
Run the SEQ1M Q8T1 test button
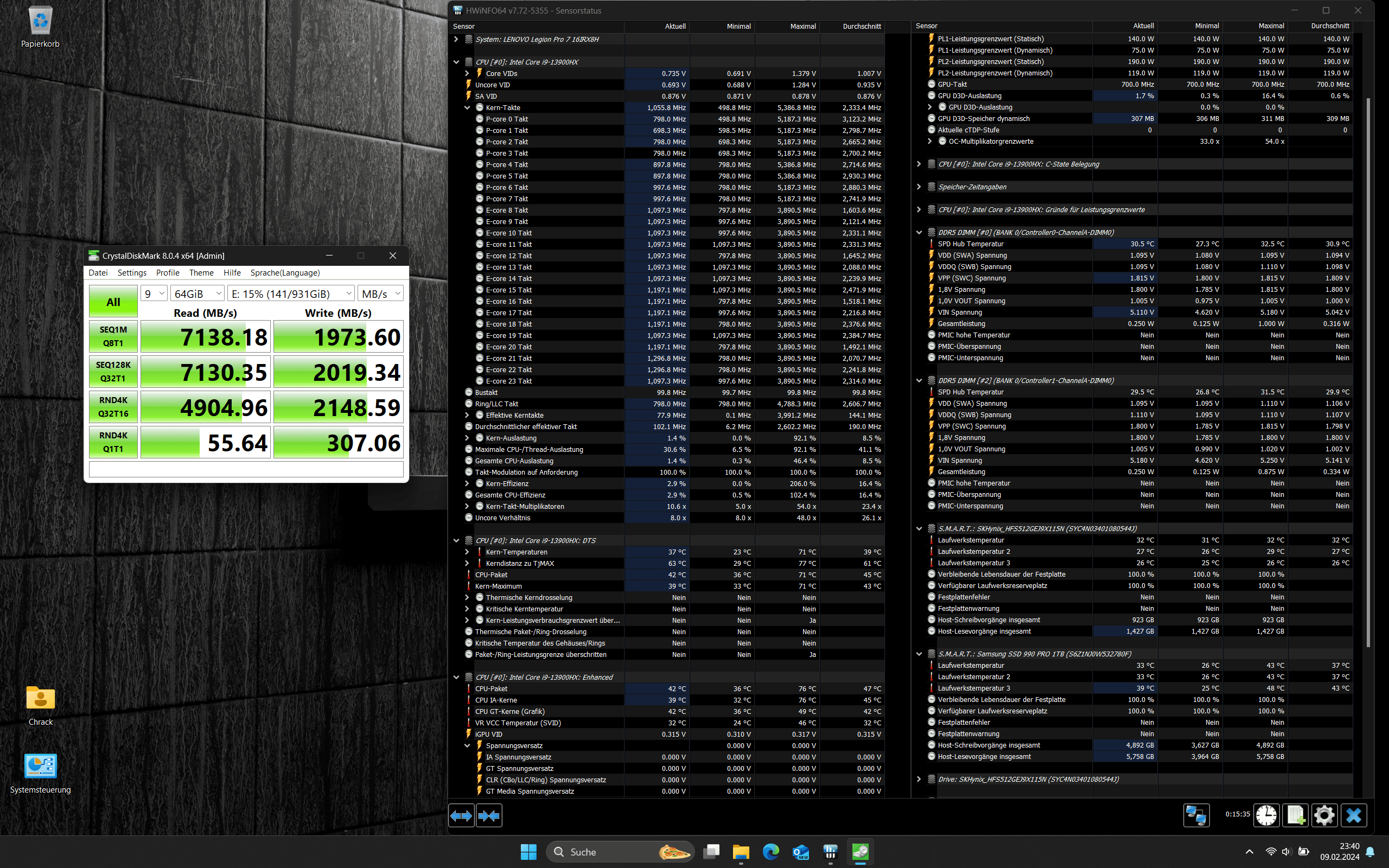point(113,336)
